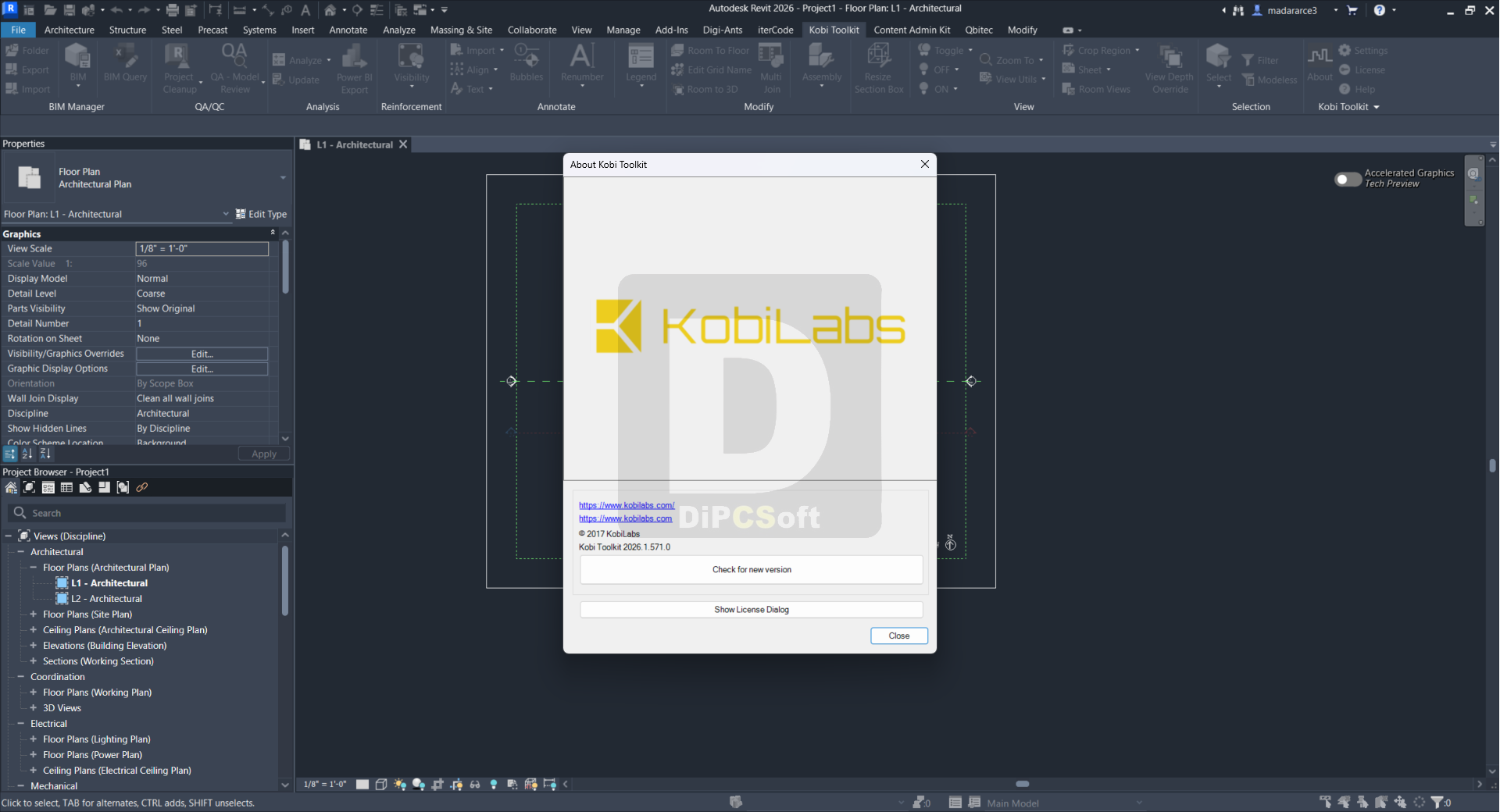Open the Modeless selection tool
This screenshot has height=812, width=1500.
tap(1270, 80)
